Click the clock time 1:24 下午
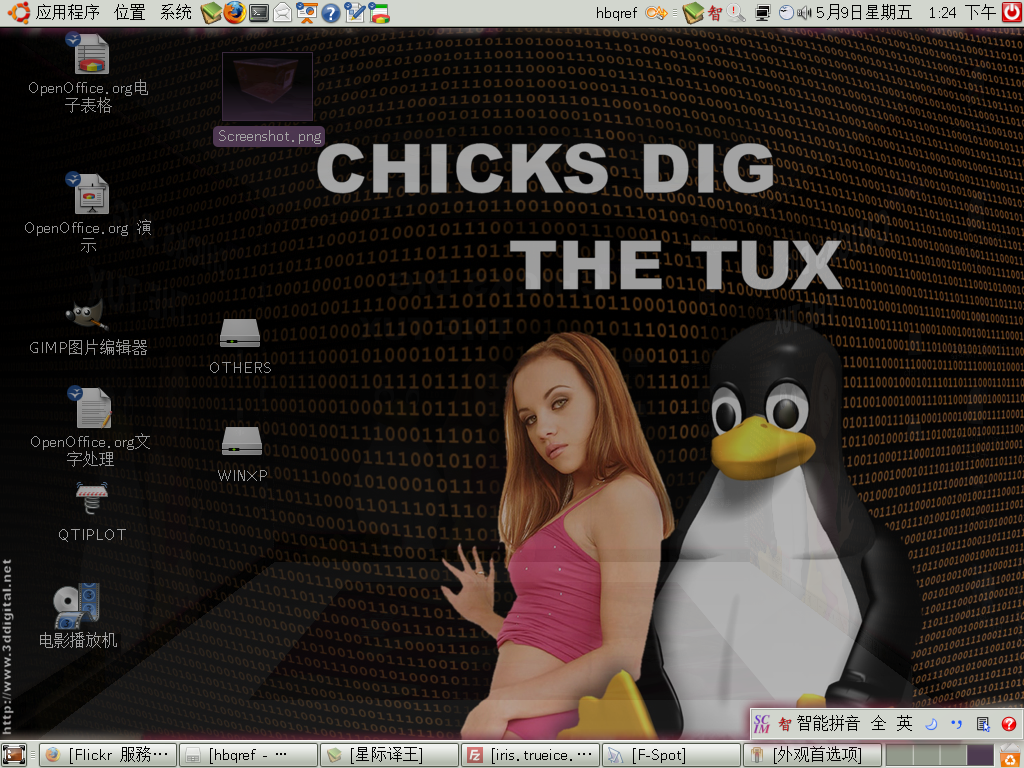Image resolution: width=1024 pixels, height=768 pixels. click(x=962, y=12)
